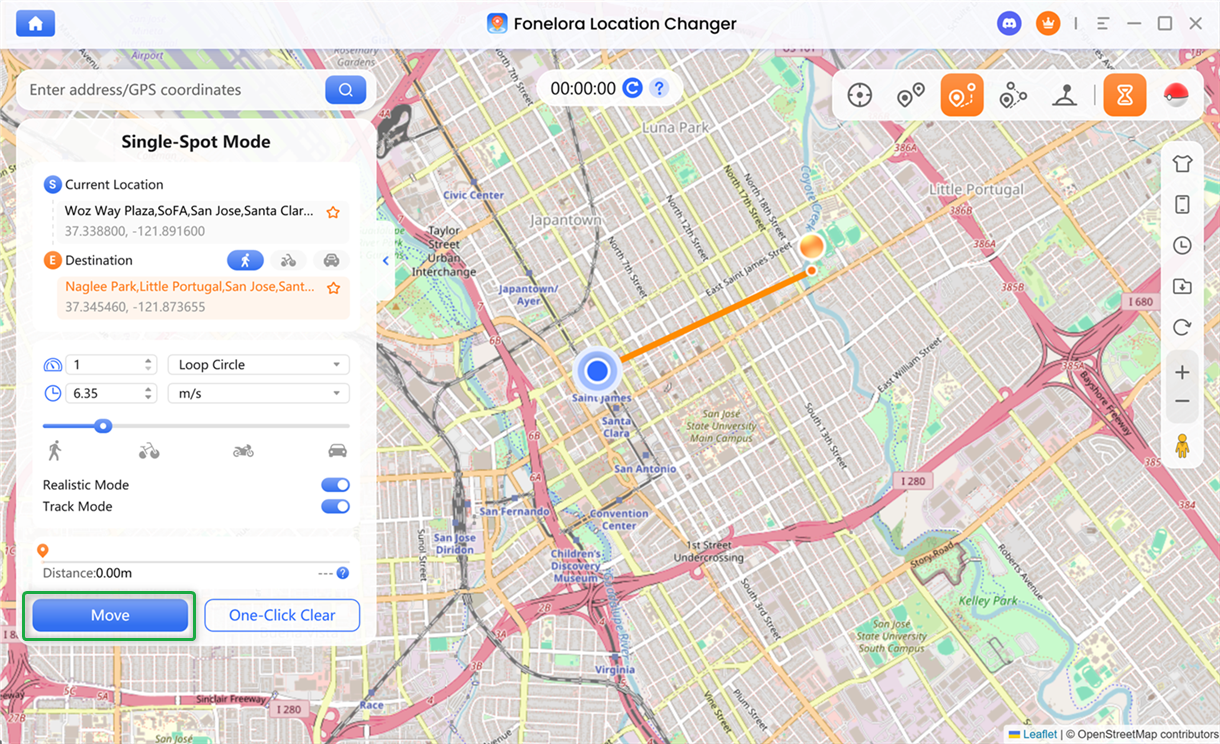Select cycling travel mode for Destination
Image resolution: width=1220 pixels, height=744 pixels.
[x=288, y=260]
